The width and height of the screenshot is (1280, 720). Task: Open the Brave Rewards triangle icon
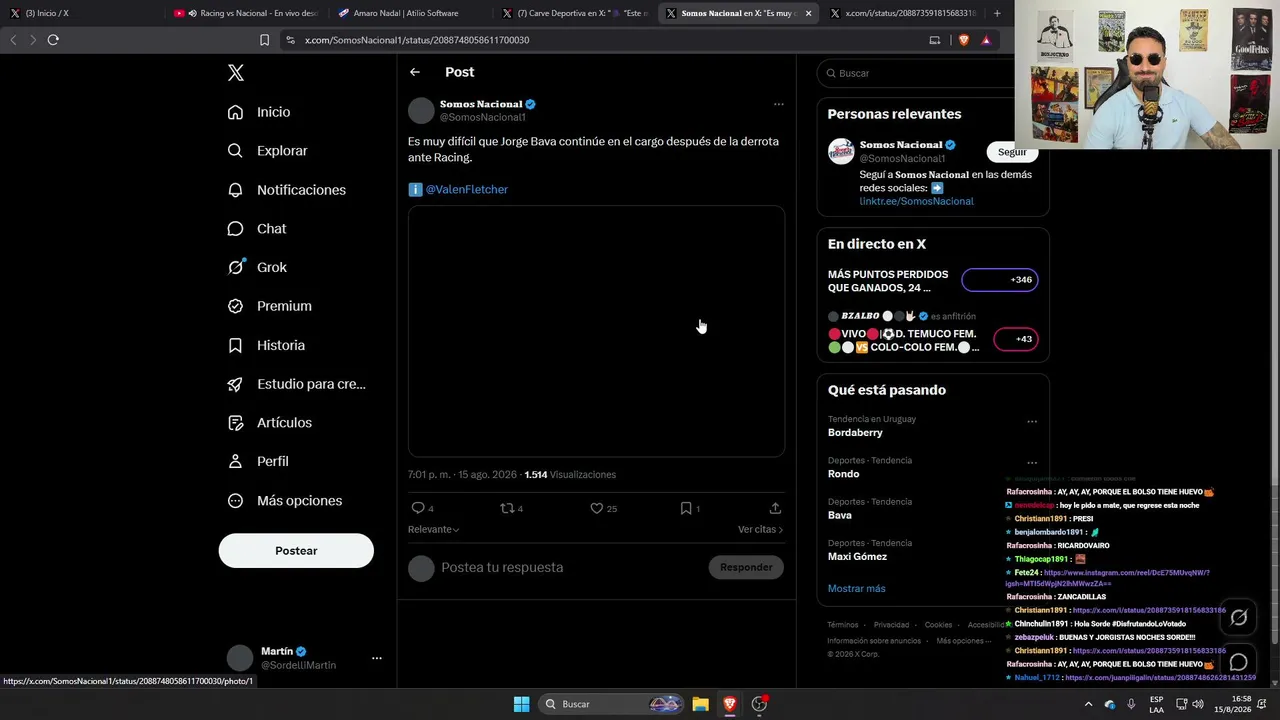(986, 40)
